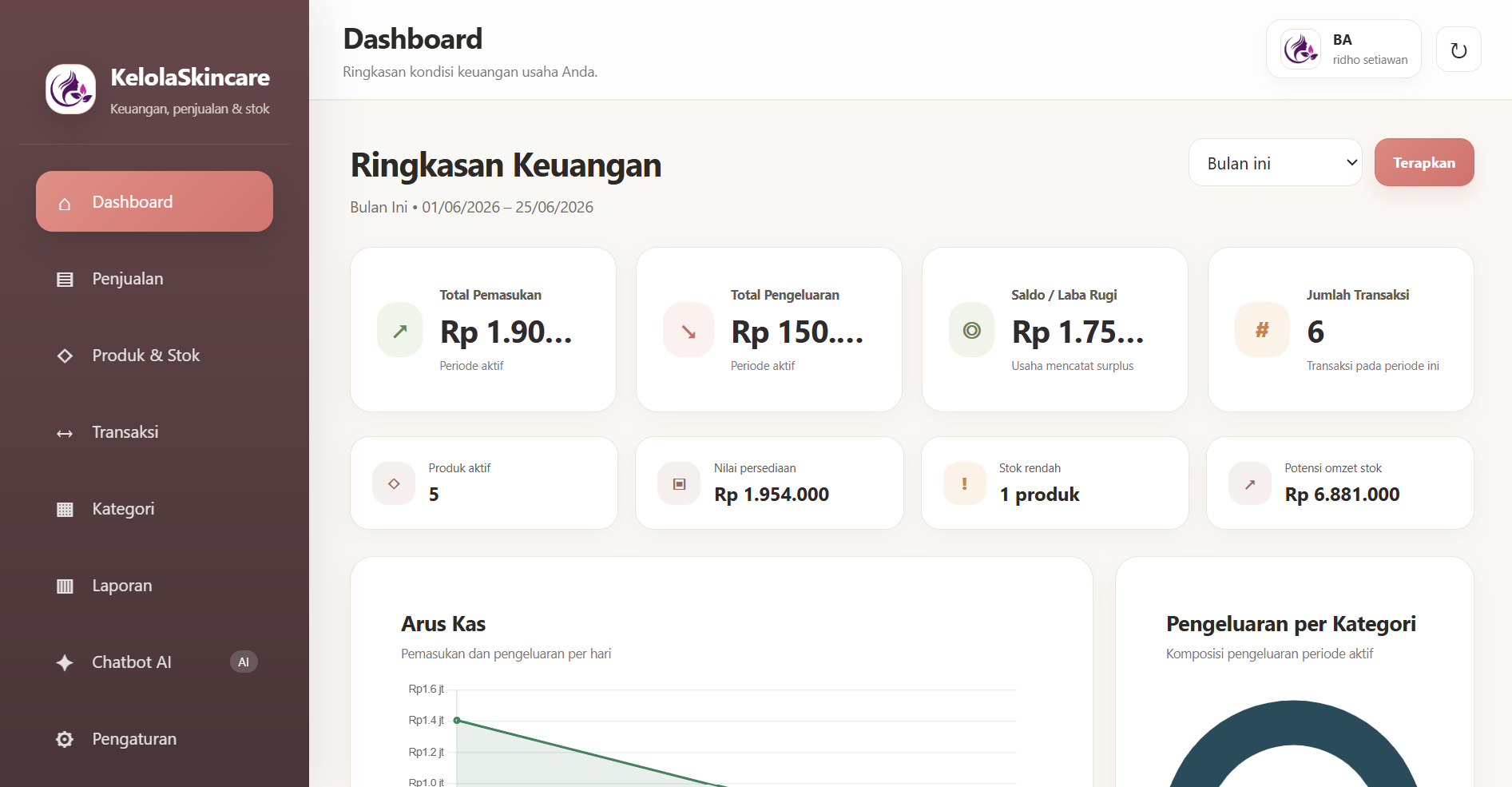The width and height of the screenshot is (1512, 787).
Task: Click the Chatbot AI sparkle icon
Action: click(x=65, y=662)
